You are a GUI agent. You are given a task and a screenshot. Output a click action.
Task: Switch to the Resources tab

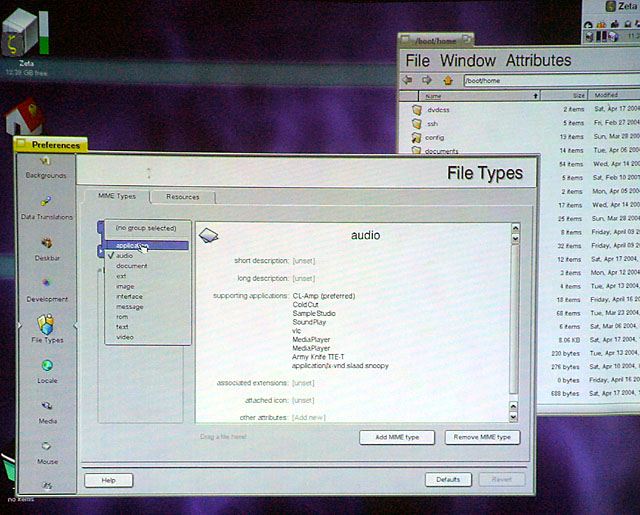point(182,197)
